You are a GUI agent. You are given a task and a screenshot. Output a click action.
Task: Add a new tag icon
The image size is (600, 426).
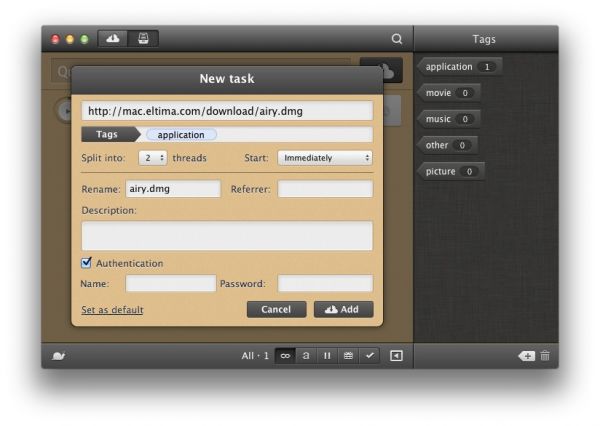[527, 356]
